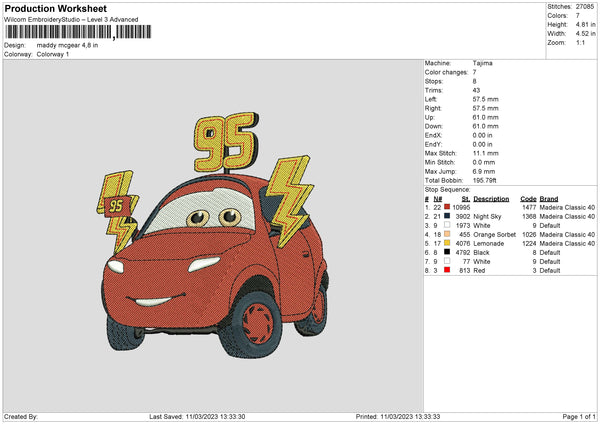
Task: Click the embroidered car design preview
Action: (x=213, y=235)
